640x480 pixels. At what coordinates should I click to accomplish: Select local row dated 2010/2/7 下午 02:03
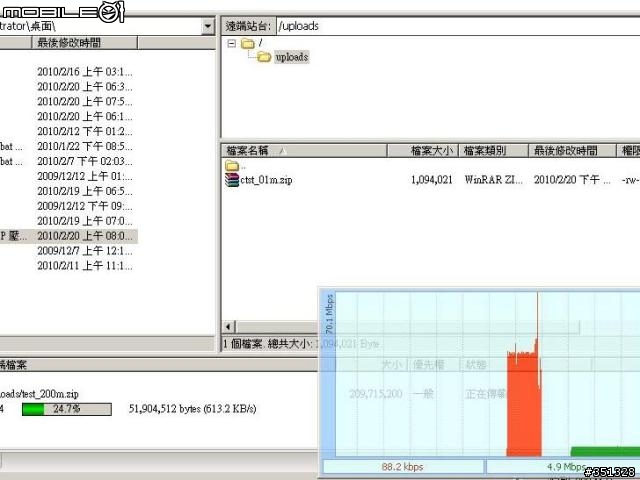(x=85, y=161)
